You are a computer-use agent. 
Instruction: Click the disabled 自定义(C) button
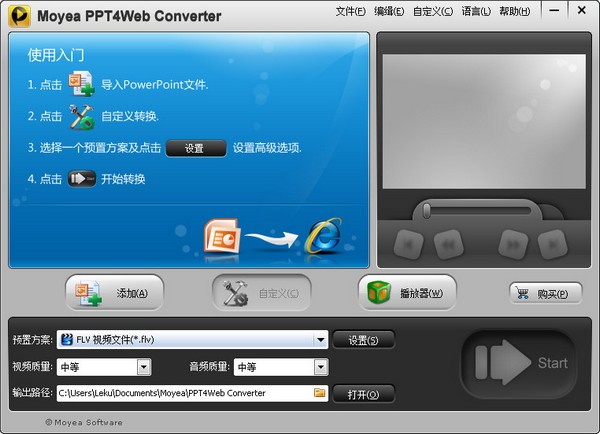click(261, 293)
